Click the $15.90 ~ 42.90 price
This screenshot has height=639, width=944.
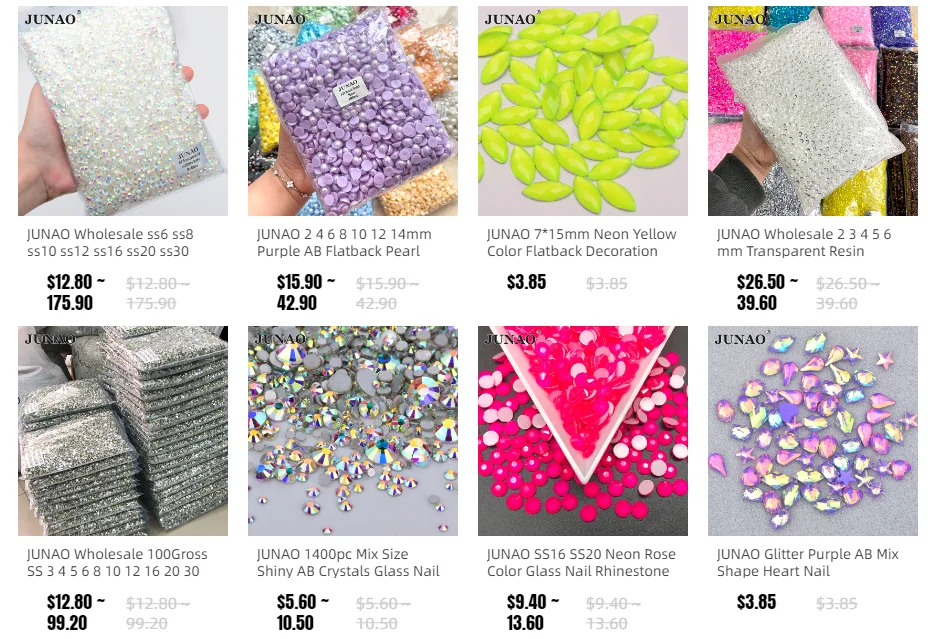pos(306,292)
